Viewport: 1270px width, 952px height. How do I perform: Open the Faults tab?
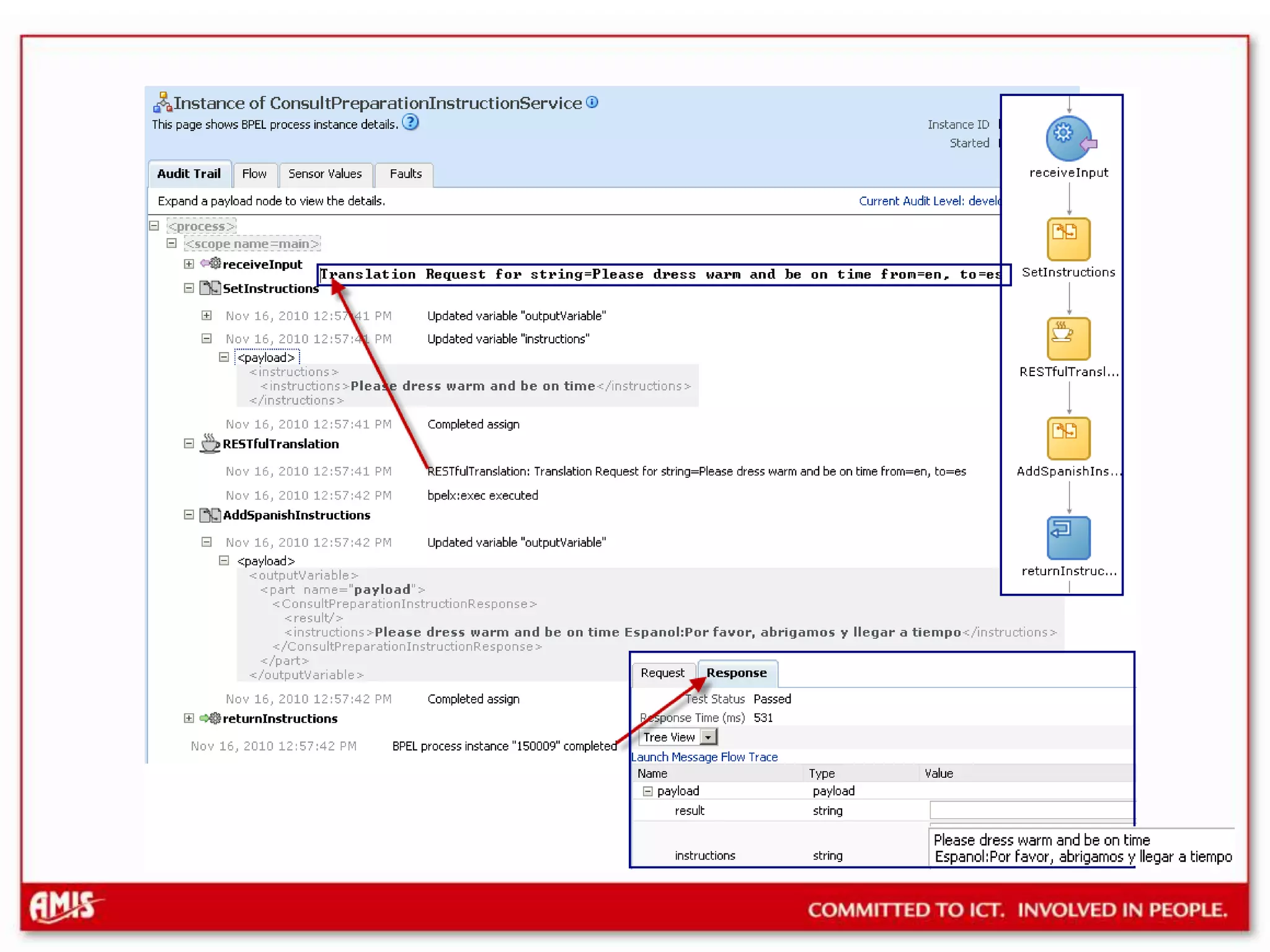(406, 174)
